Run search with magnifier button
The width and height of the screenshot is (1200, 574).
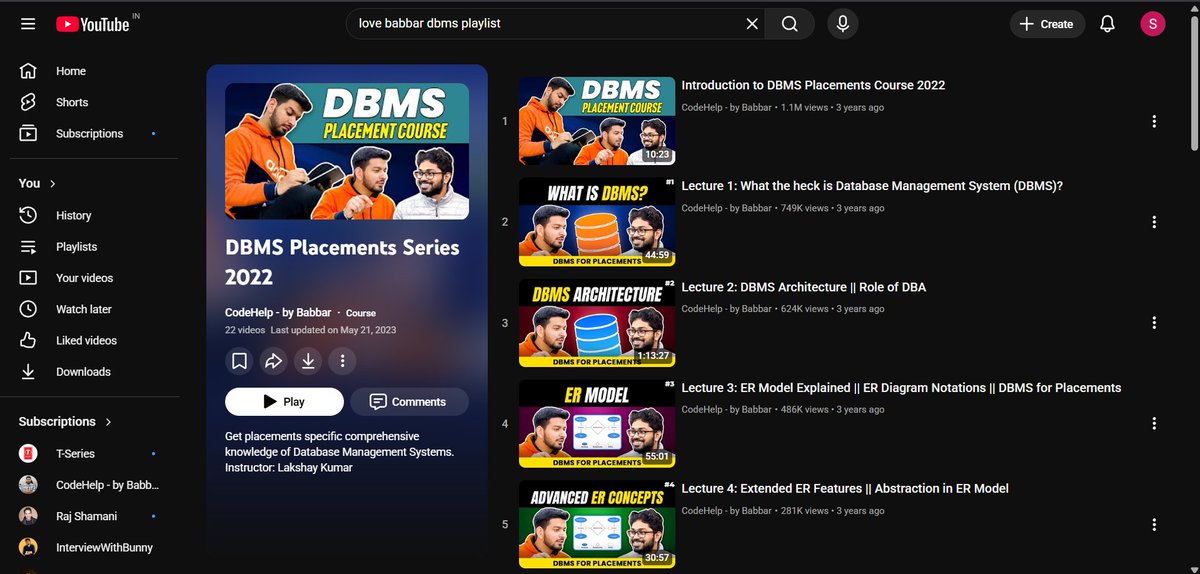point(790,24)
